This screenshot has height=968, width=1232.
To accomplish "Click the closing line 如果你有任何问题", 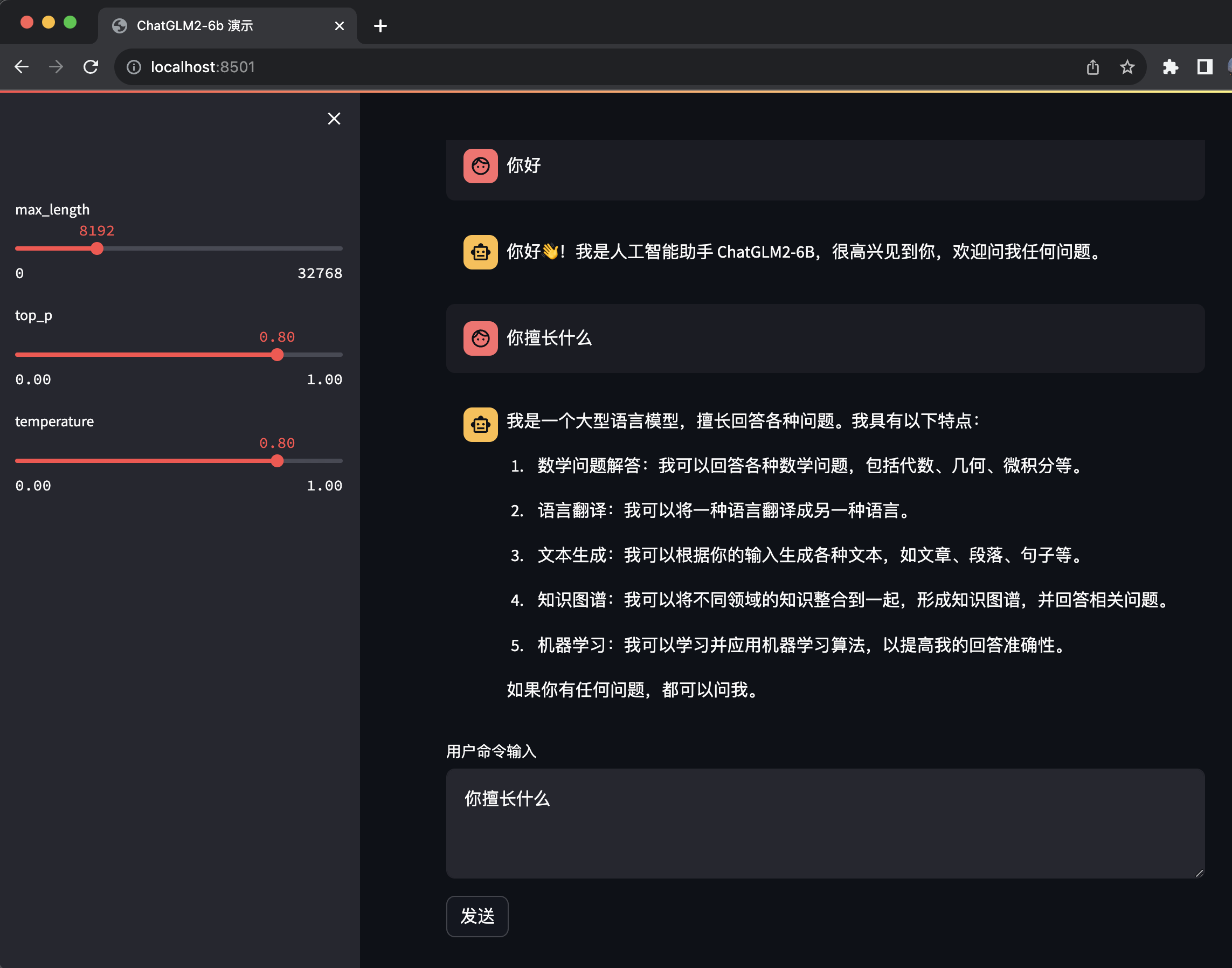I will pyautogui.click(x=633, y=690).
